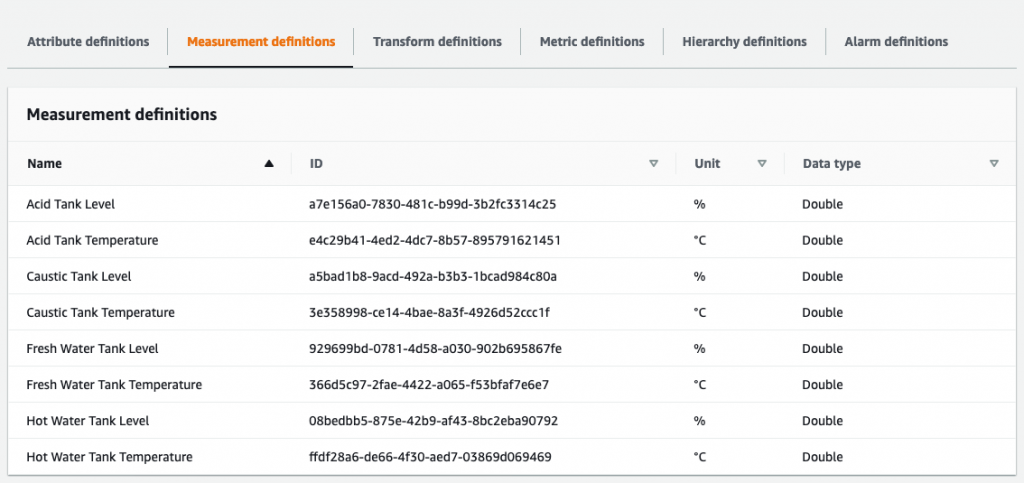Click ID 3e358998-ce14-4bae-8a3f-4926d52ccc1f

(x=430, y=313)
